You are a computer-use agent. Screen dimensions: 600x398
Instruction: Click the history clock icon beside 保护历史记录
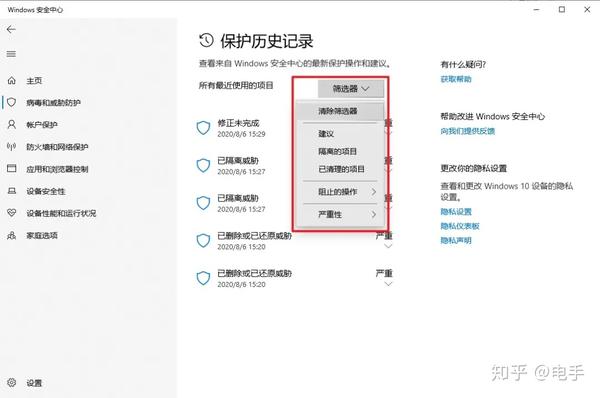206,41
